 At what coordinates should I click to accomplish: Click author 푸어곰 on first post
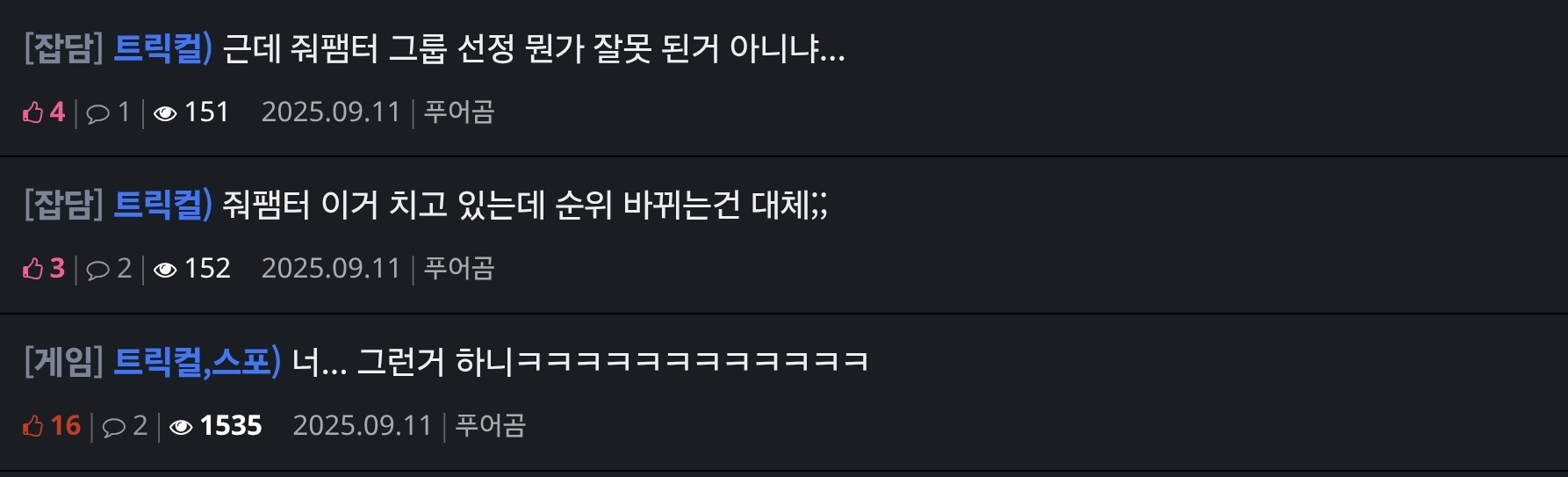[x=459, y=112]
